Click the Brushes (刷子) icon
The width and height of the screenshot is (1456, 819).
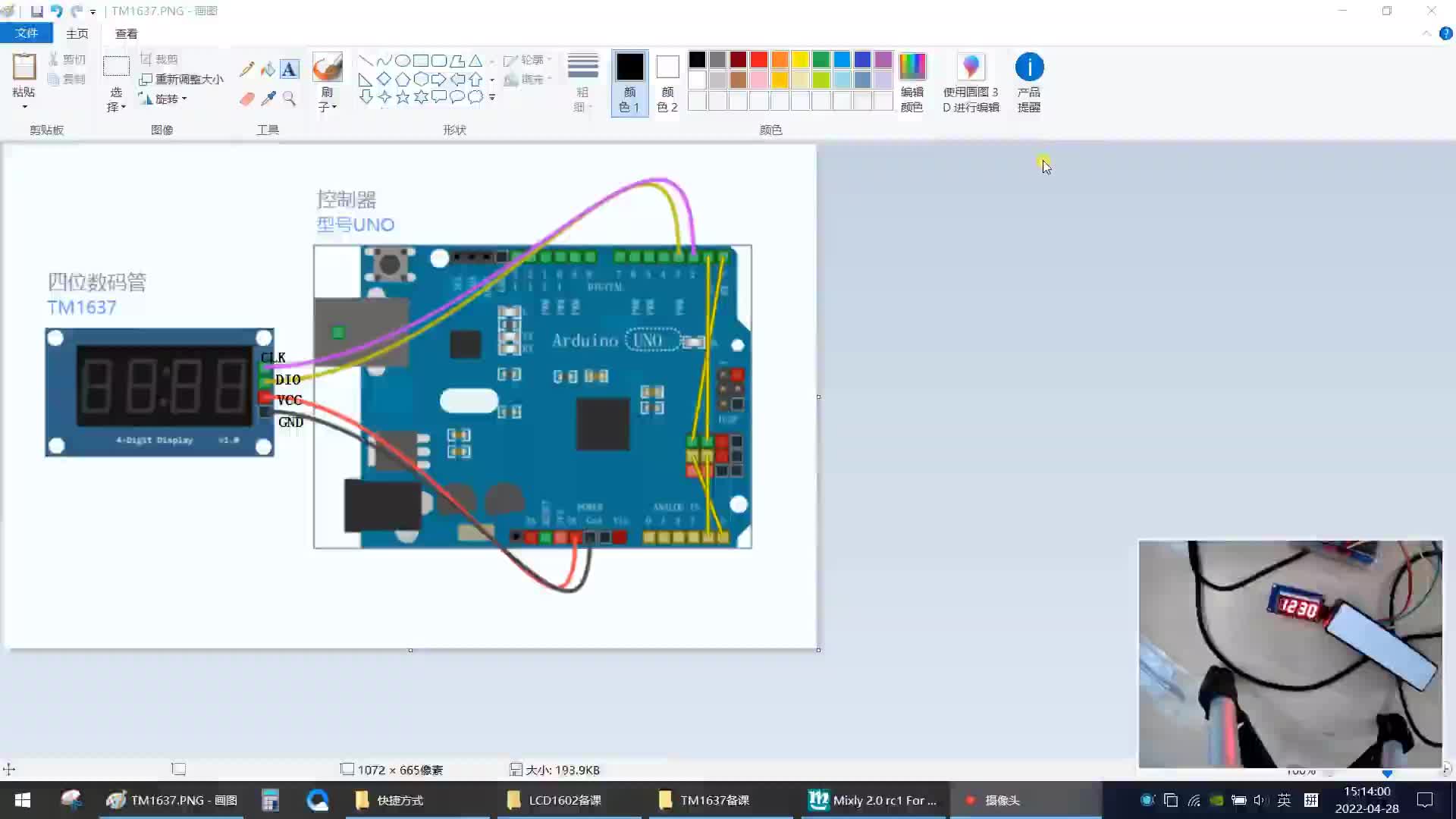click(327, 67)
